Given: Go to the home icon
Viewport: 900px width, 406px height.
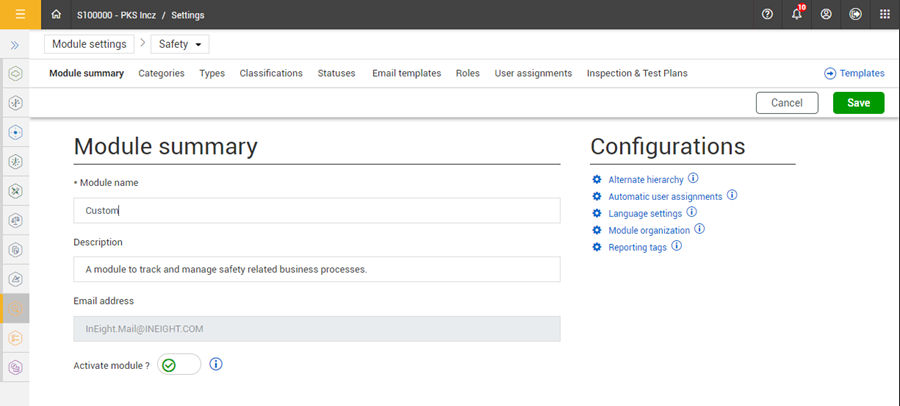Looking at the screenshot, I should [56, 14].
